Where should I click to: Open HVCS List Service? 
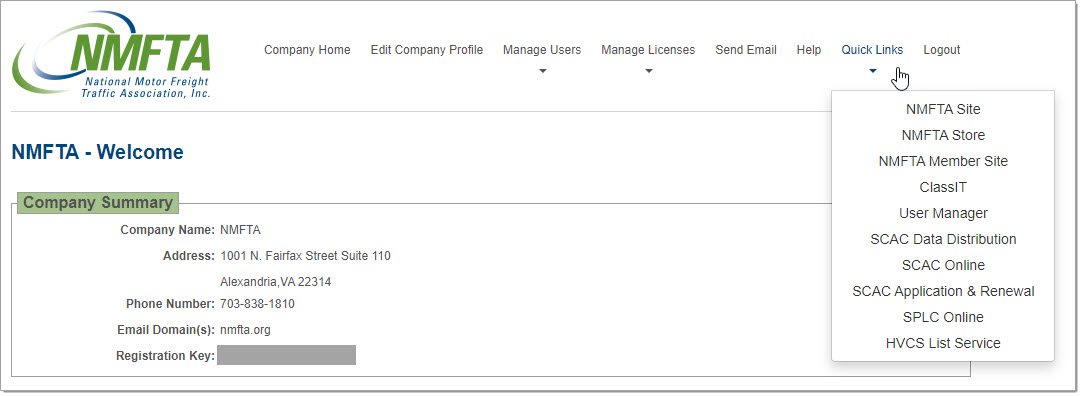pos(943,343)
